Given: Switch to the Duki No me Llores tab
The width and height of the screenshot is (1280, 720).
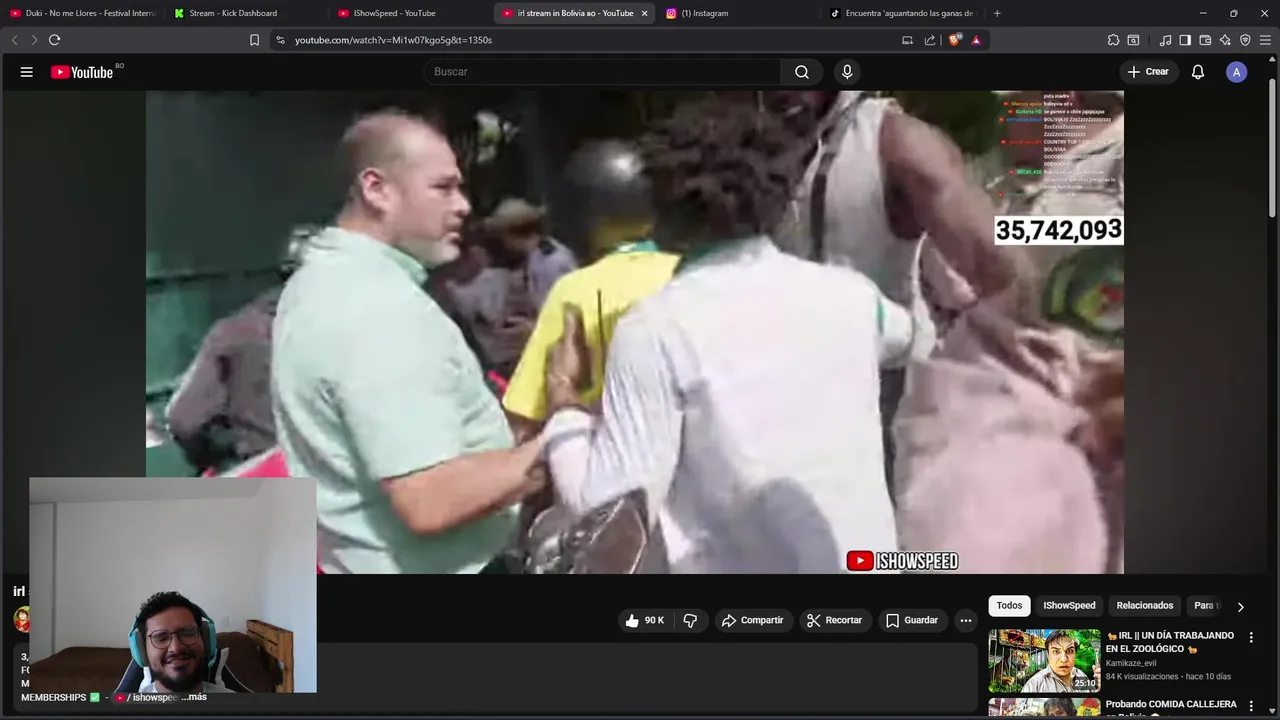Looking at the screenshot, I should tap(82, 13).
